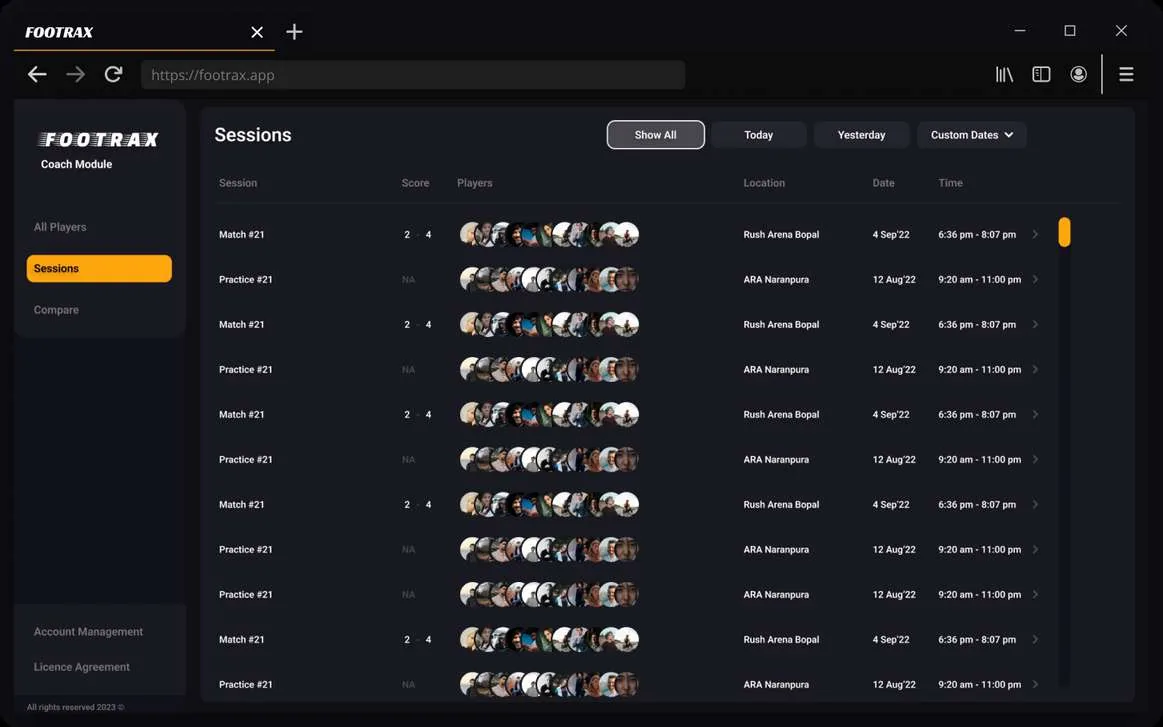The height and width of the screenshot is (727, 1163).
Task: Open chevron of the last visible Practice #21 row
Action: (1035, 685)
